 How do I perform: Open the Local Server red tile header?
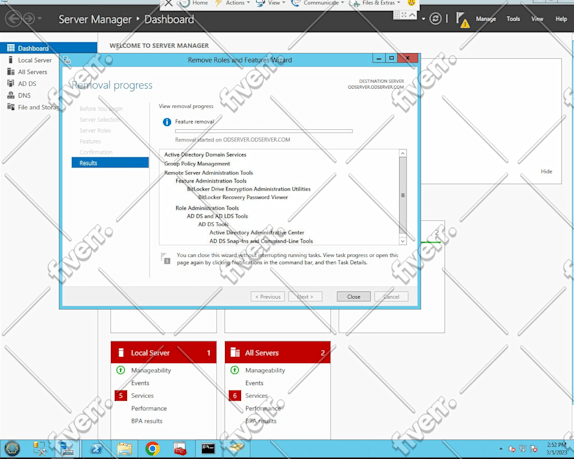pyautogui.click(x=164, y=352)
